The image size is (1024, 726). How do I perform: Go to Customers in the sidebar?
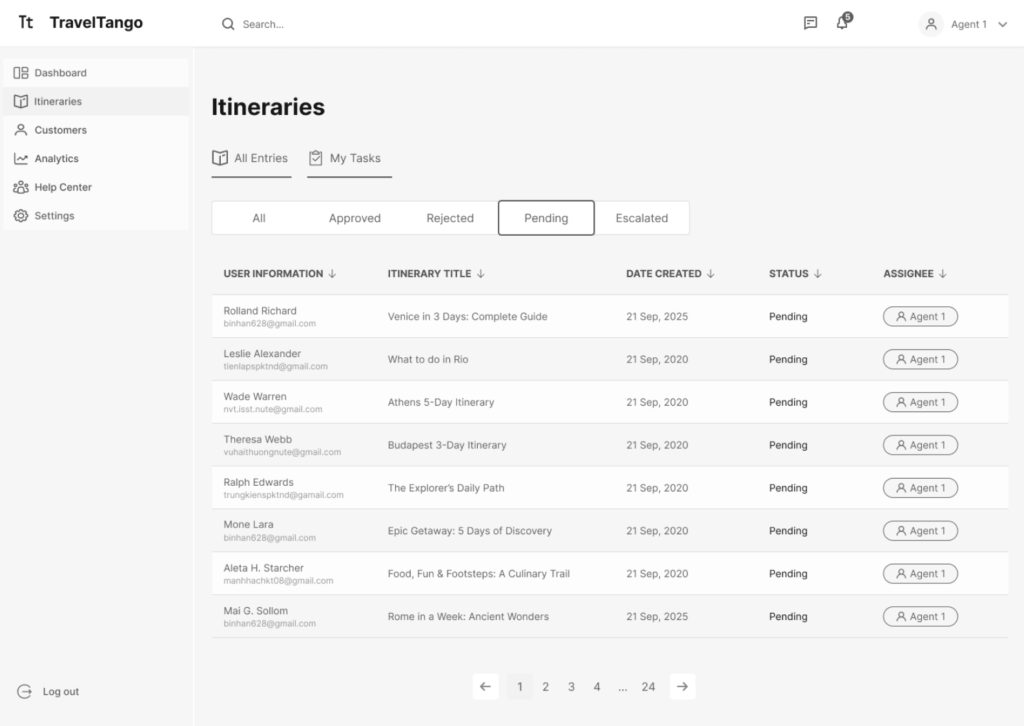pyautogui.click(x=60, y=130)
